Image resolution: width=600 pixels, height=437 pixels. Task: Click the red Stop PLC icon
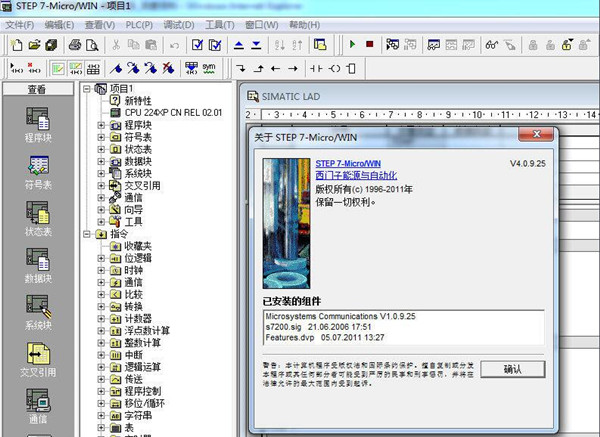pyautogui.click(x=369, y=44)
